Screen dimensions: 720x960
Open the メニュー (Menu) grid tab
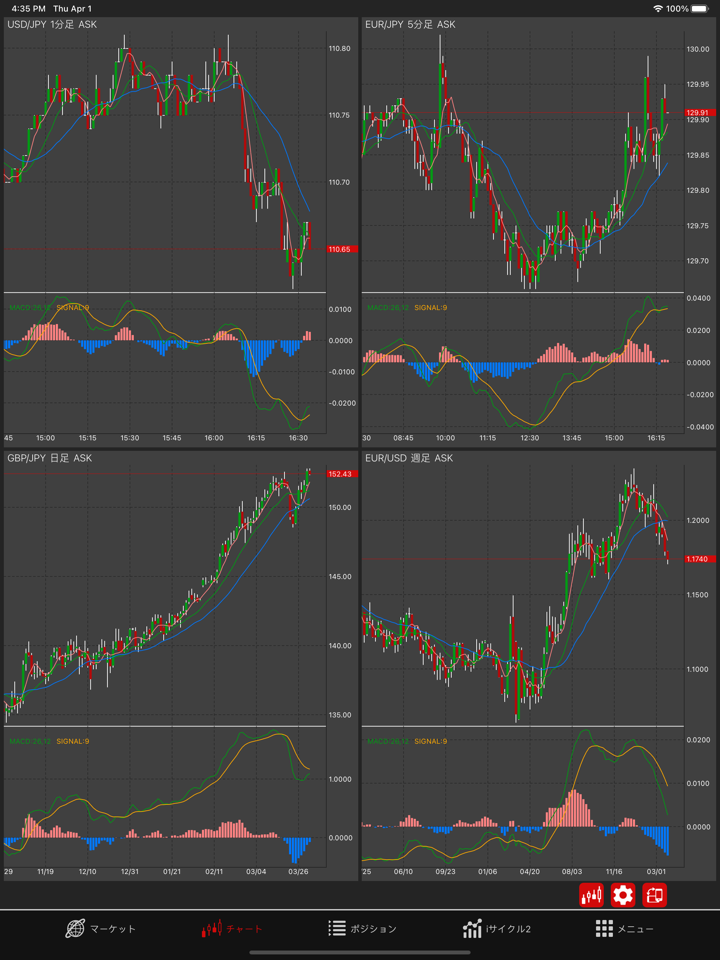click(x=624, y=929)
